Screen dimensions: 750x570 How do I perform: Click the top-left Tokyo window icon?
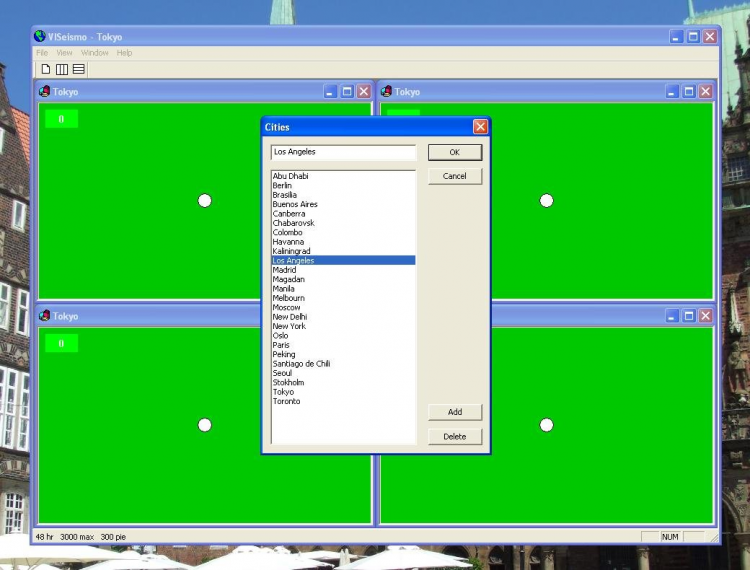45,91
